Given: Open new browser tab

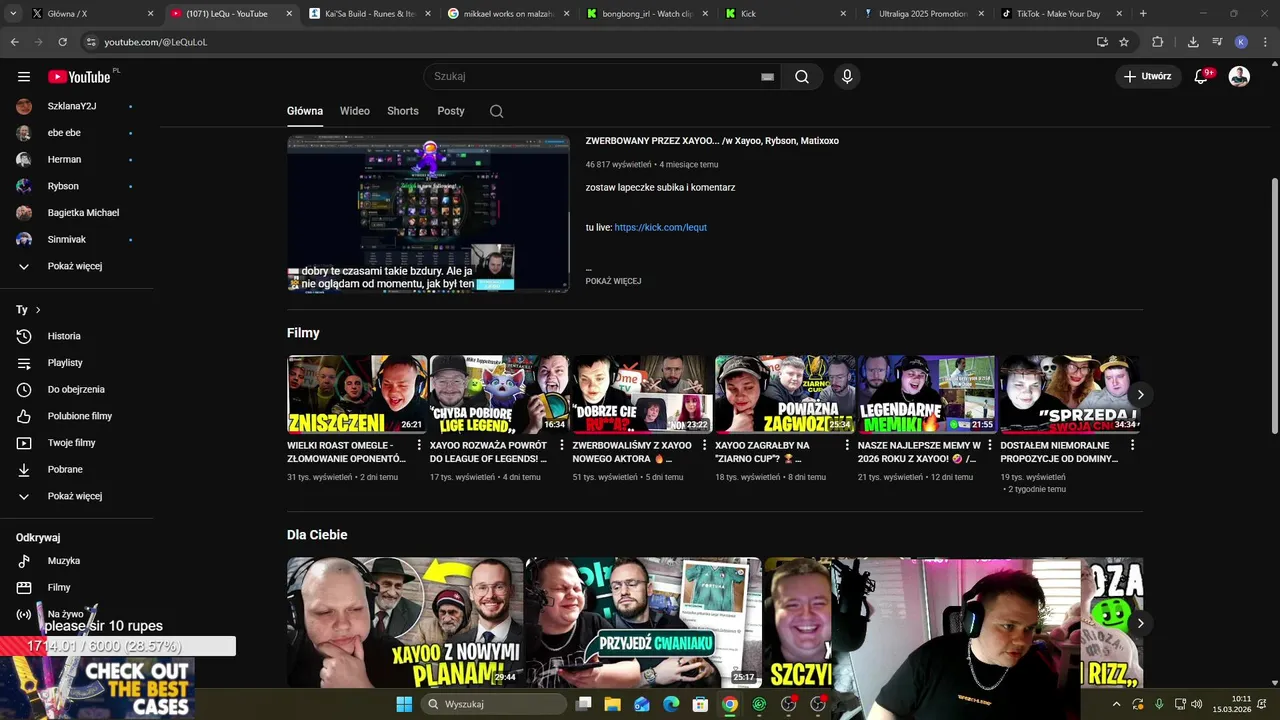Looking at the screenshot, I should click(1143, 14).
